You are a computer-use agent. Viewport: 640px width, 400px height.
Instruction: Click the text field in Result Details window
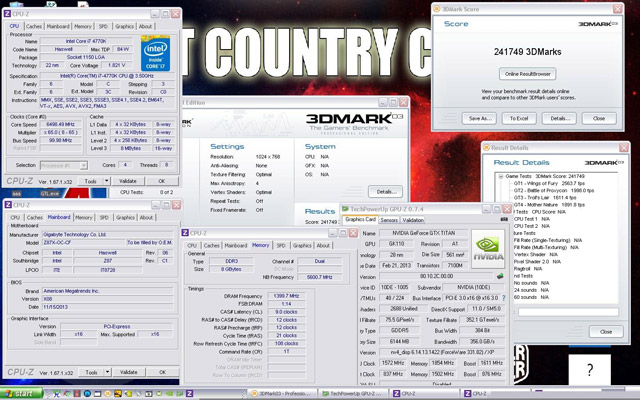click(x=568, y=312)
